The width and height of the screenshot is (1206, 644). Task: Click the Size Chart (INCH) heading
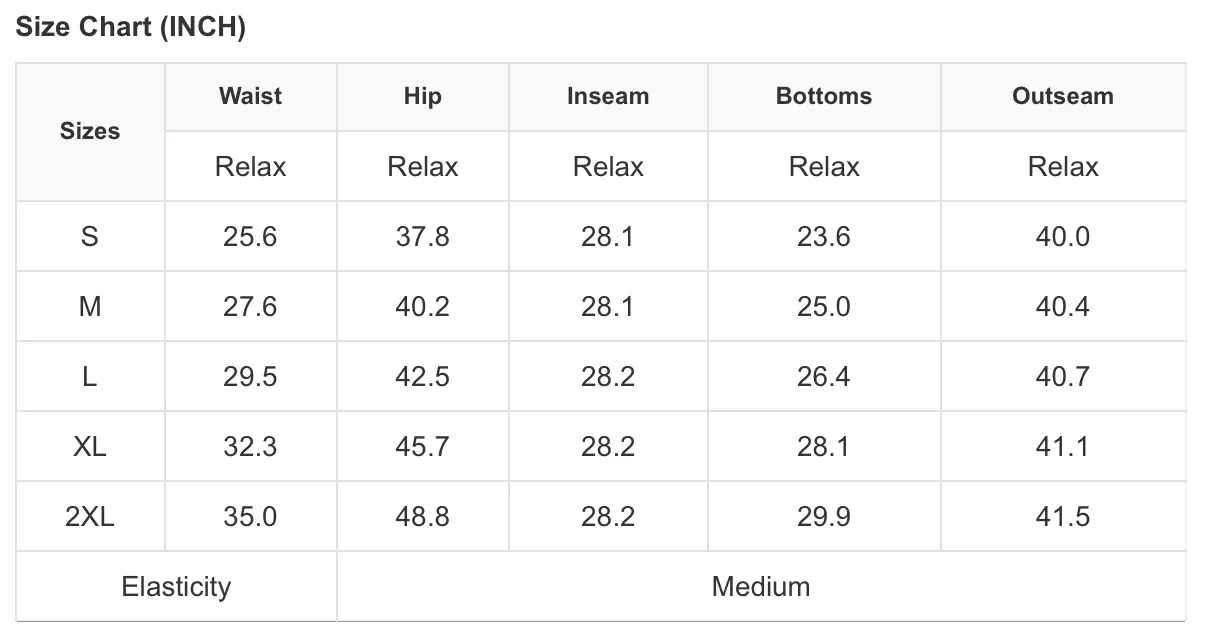[131, 27]
